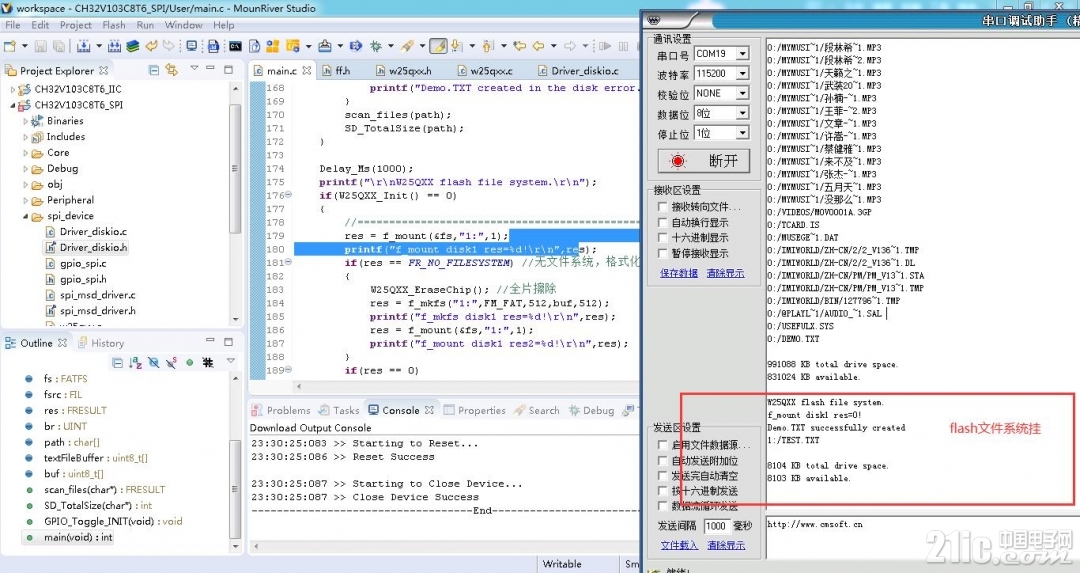
Task: Collapse the spi_device folder
Action: 25,216
